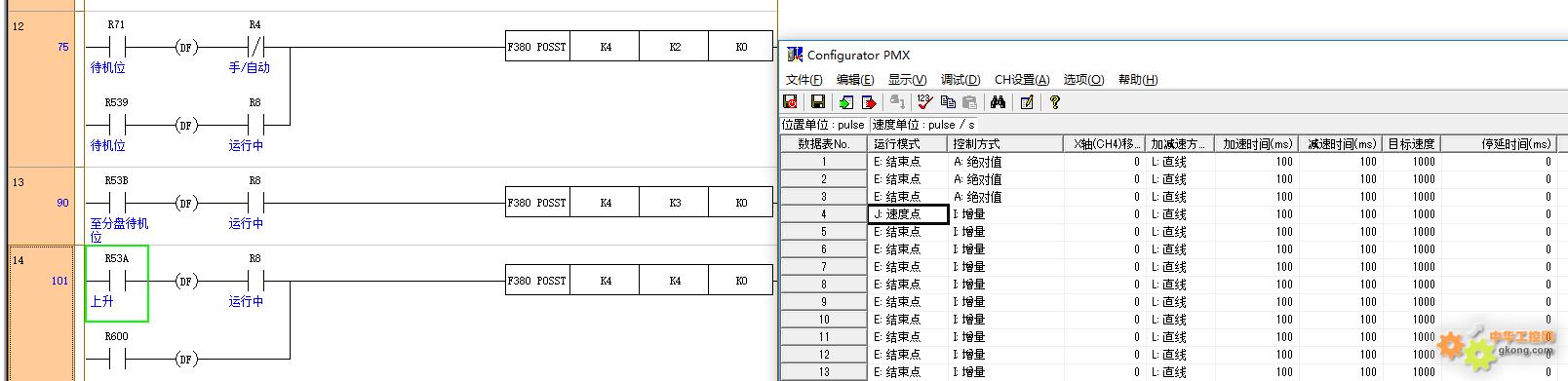This screenshot has height=381, width=1568.
Task: Click the 123 checkmark data check icon
Action: pyautogui.click(x=924, y=101)
